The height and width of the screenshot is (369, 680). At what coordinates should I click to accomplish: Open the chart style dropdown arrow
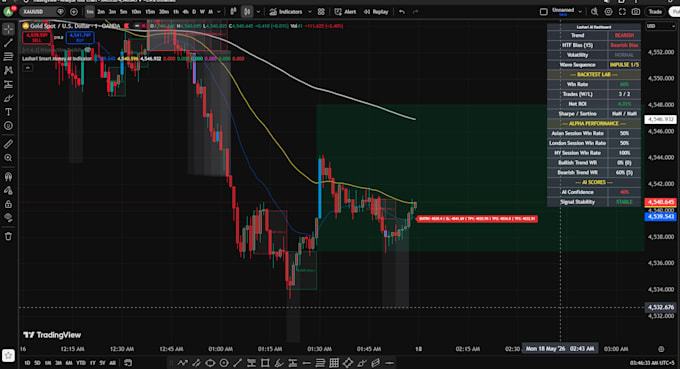click(258, 12)
